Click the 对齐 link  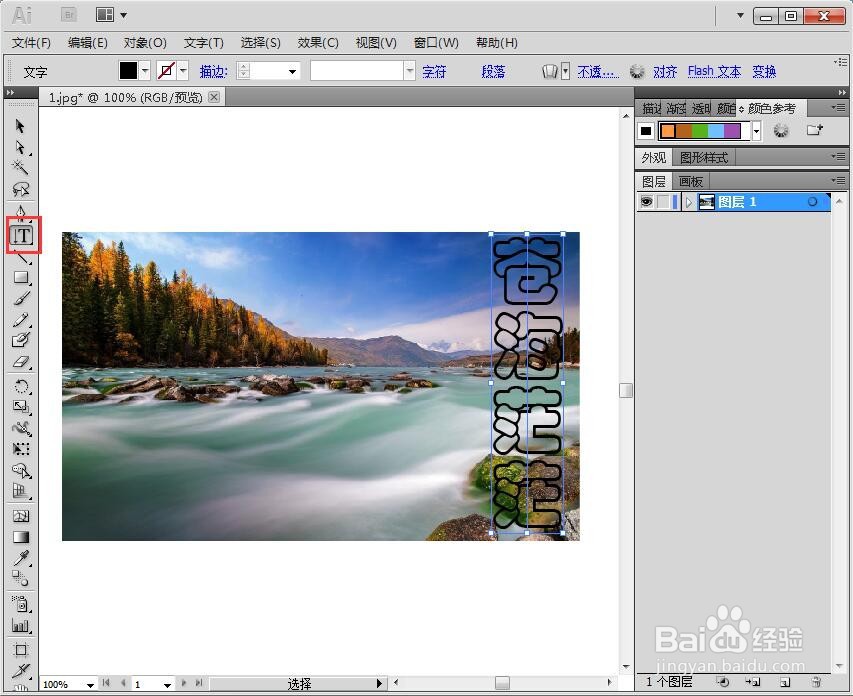pos(665,71)
